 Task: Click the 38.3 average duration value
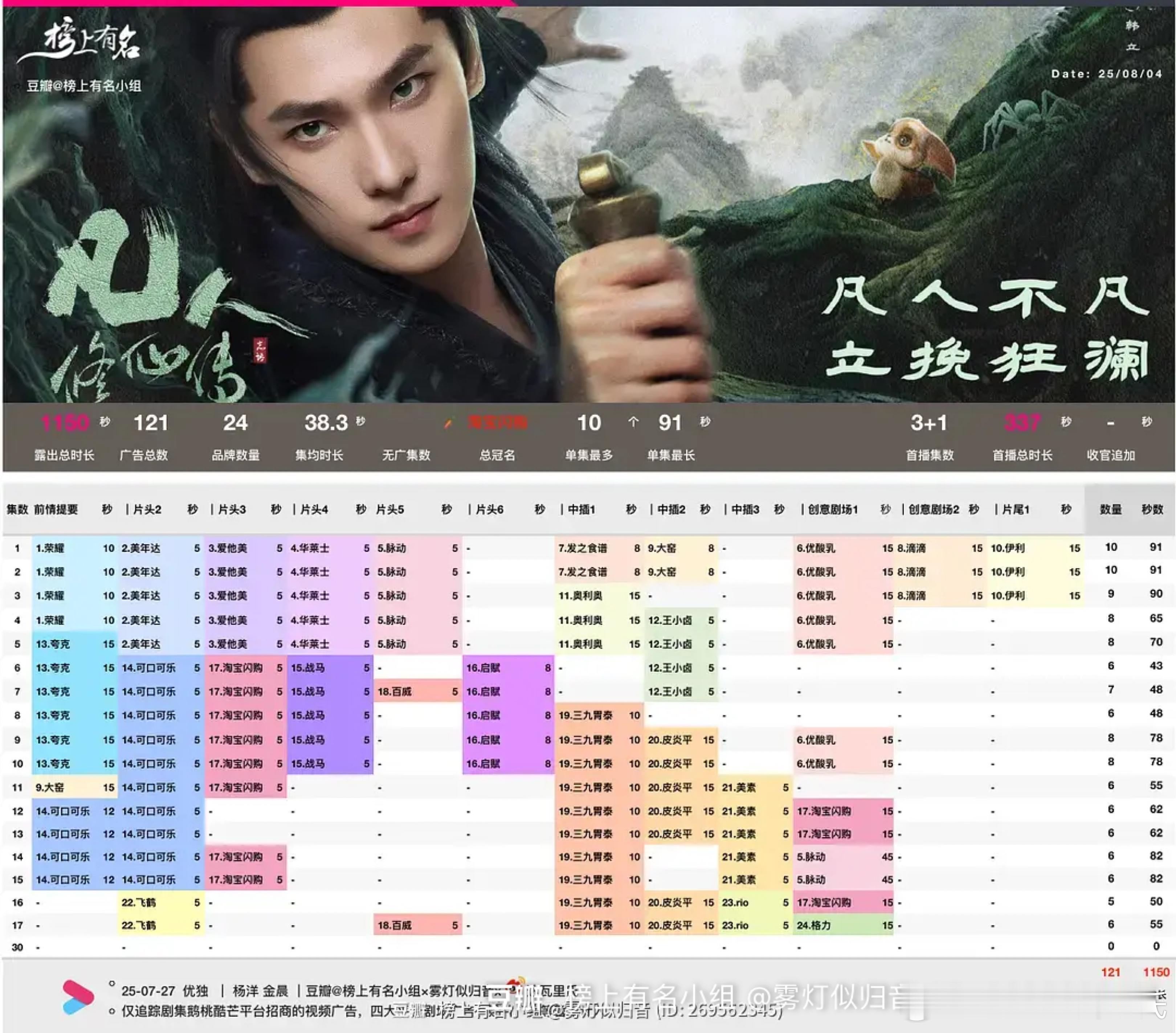point(326,423)
